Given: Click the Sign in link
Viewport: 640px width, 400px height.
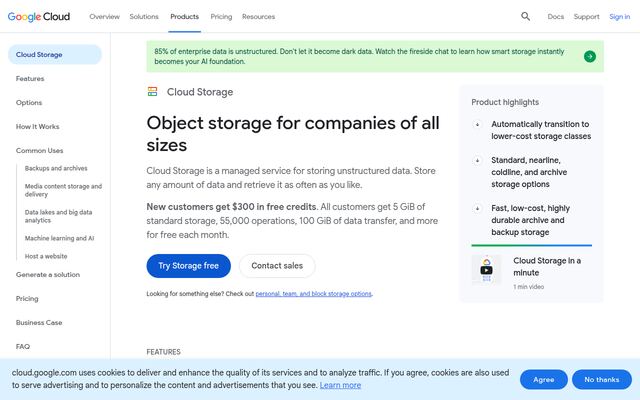Looking at the screenshot, I should 620,17.
